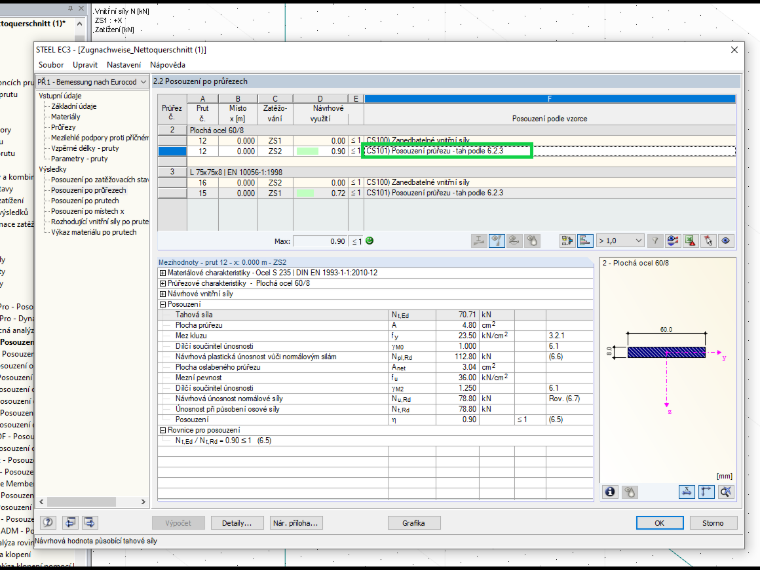Image resolution: width=760 pixels, height=570 pixels.
Task: Go to previous module window arrow icon
Action: click(x=70, y=522)
